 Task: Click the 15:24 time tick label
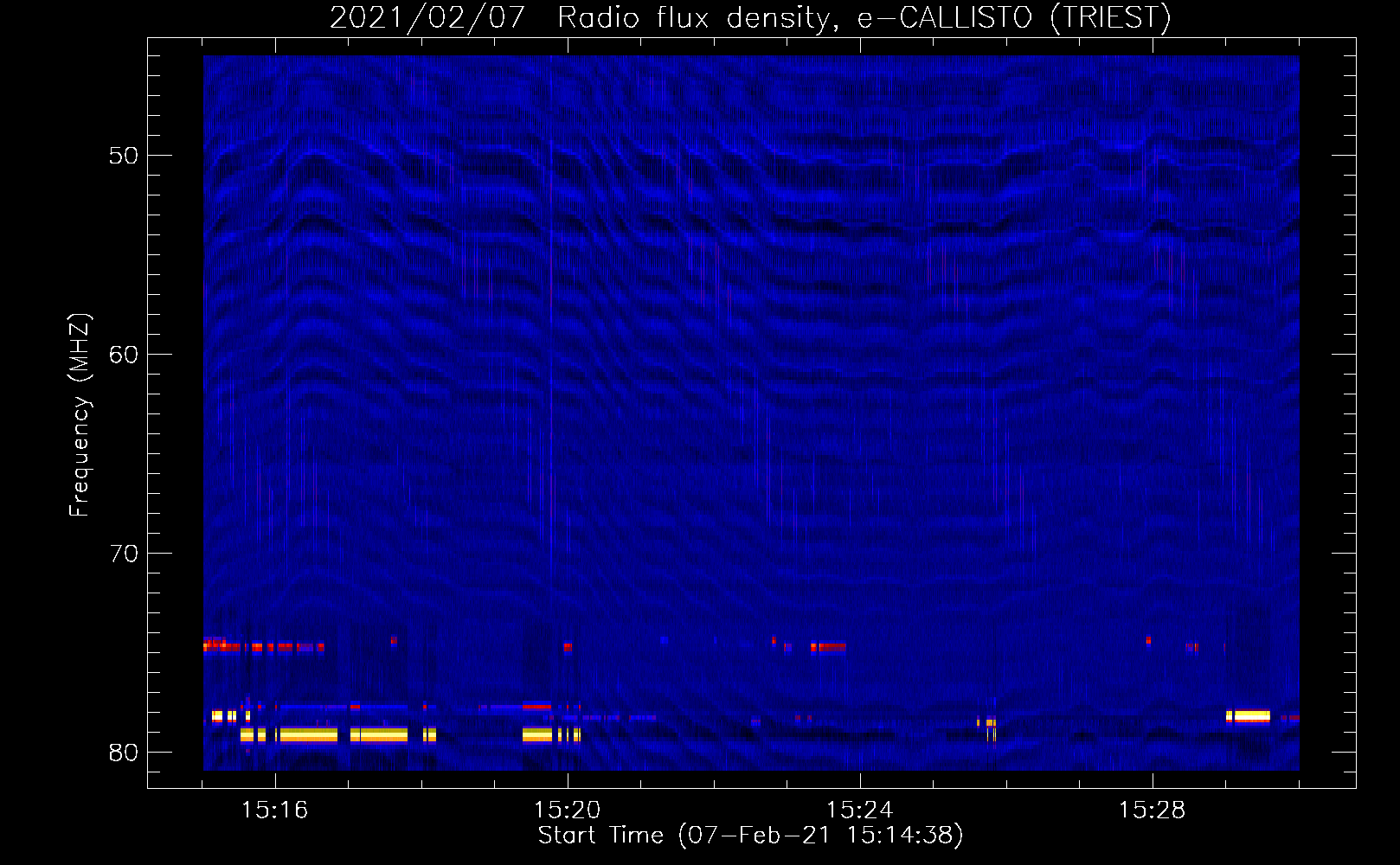click(x=859, y=811)
